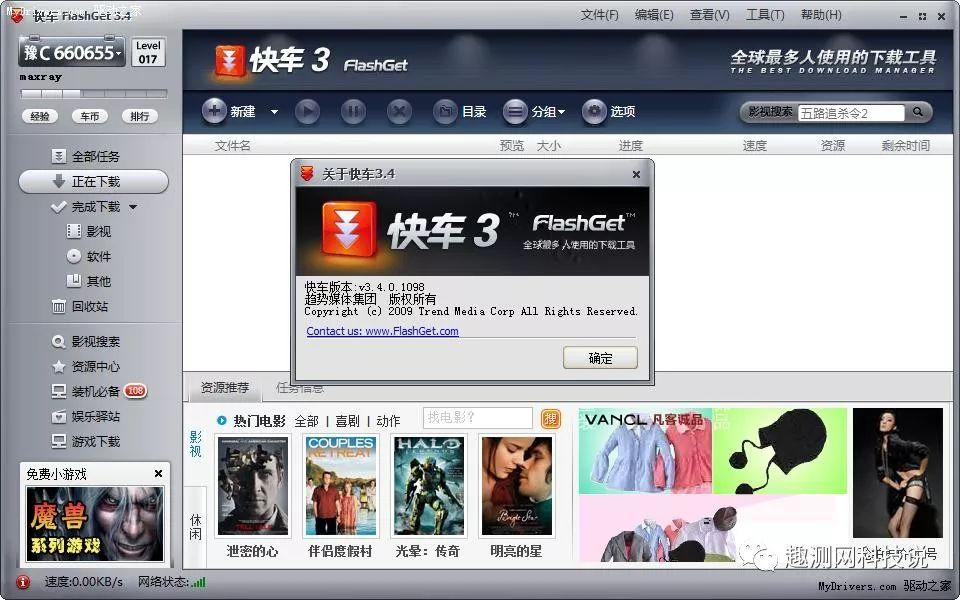Click the New task plus icon
The width and height of the screenshot is (960, 600).
click(214, 111)
